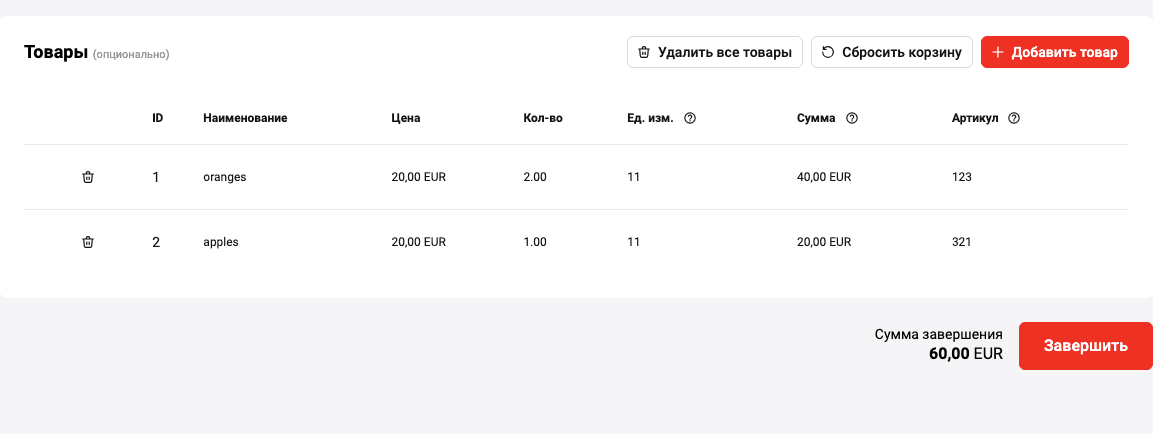Click Сбросить корзину button

[x=892, y=52]
